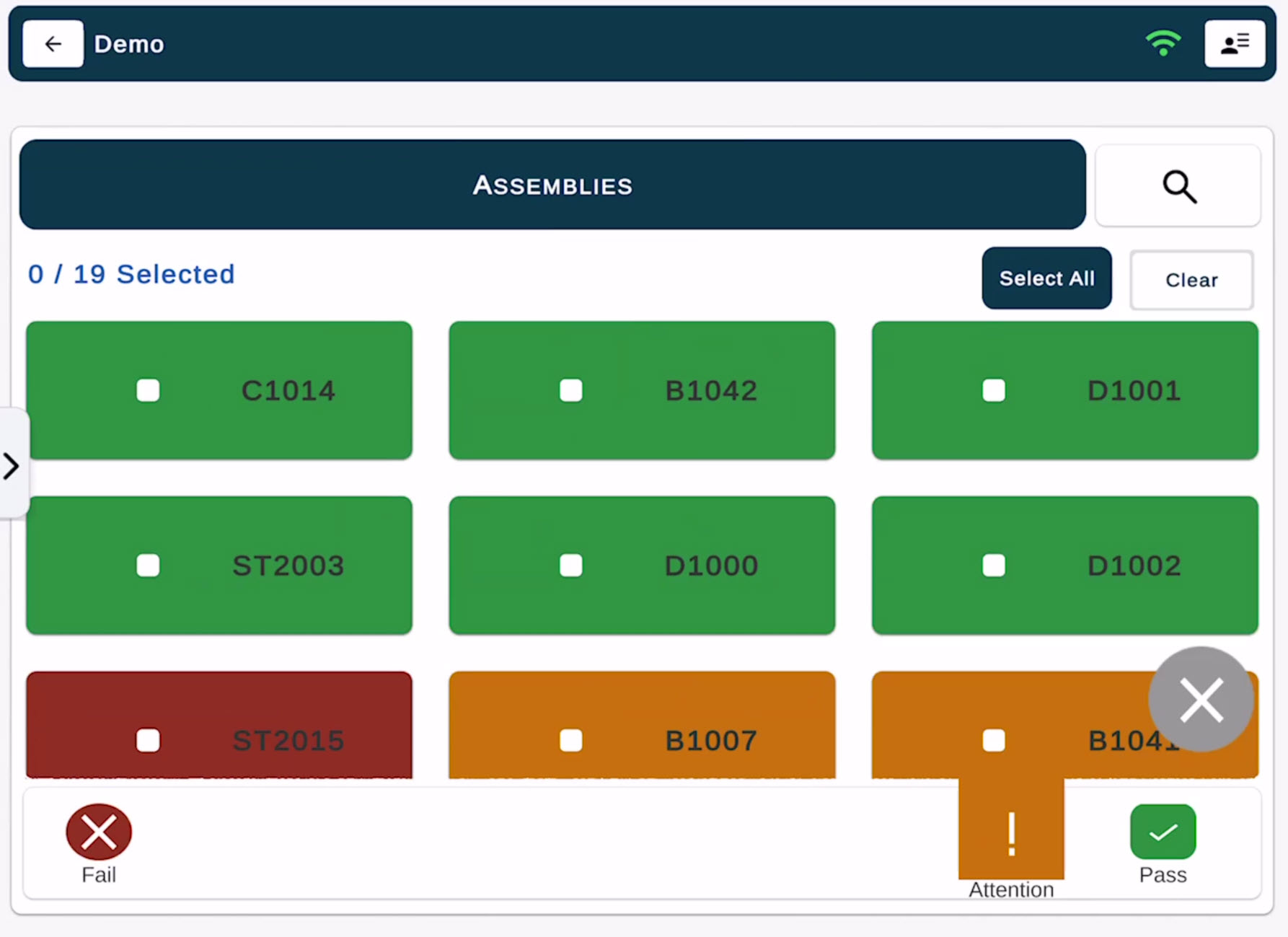Tick the D1002 assembly checkbox
1288x937 pixels.
tap(993, 566)
